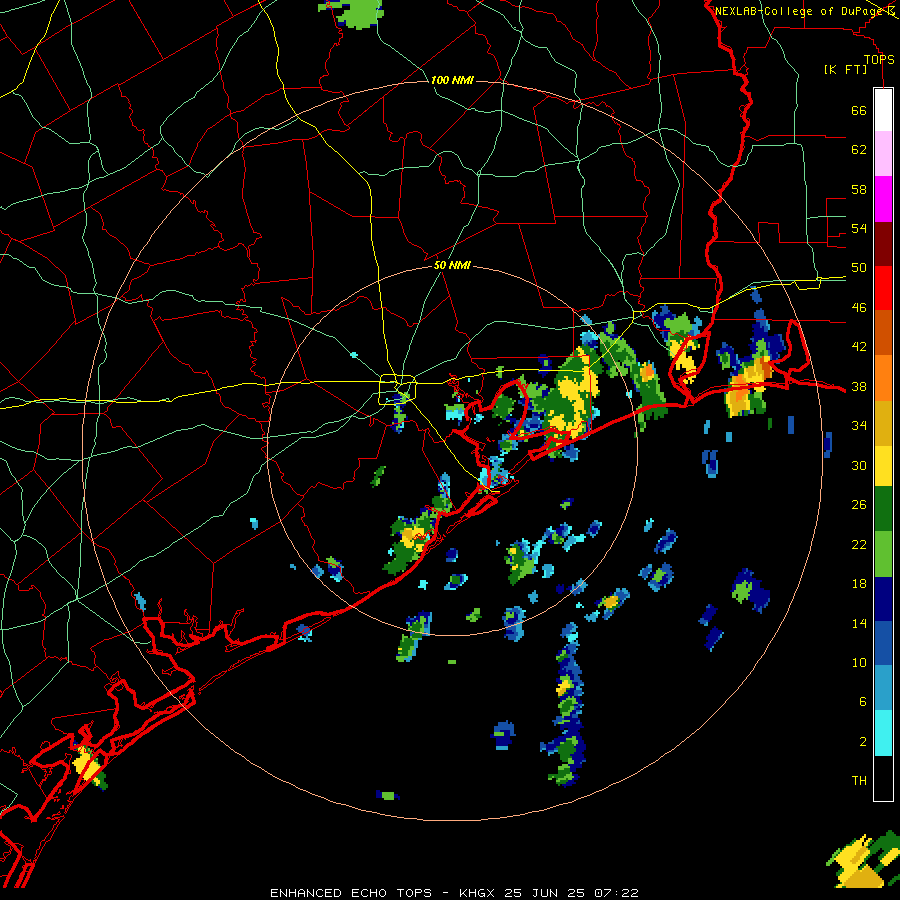This screenshot has width=900, height=900.
Task: Click the KHGX station identifier in caption
Action: (478, 893)
